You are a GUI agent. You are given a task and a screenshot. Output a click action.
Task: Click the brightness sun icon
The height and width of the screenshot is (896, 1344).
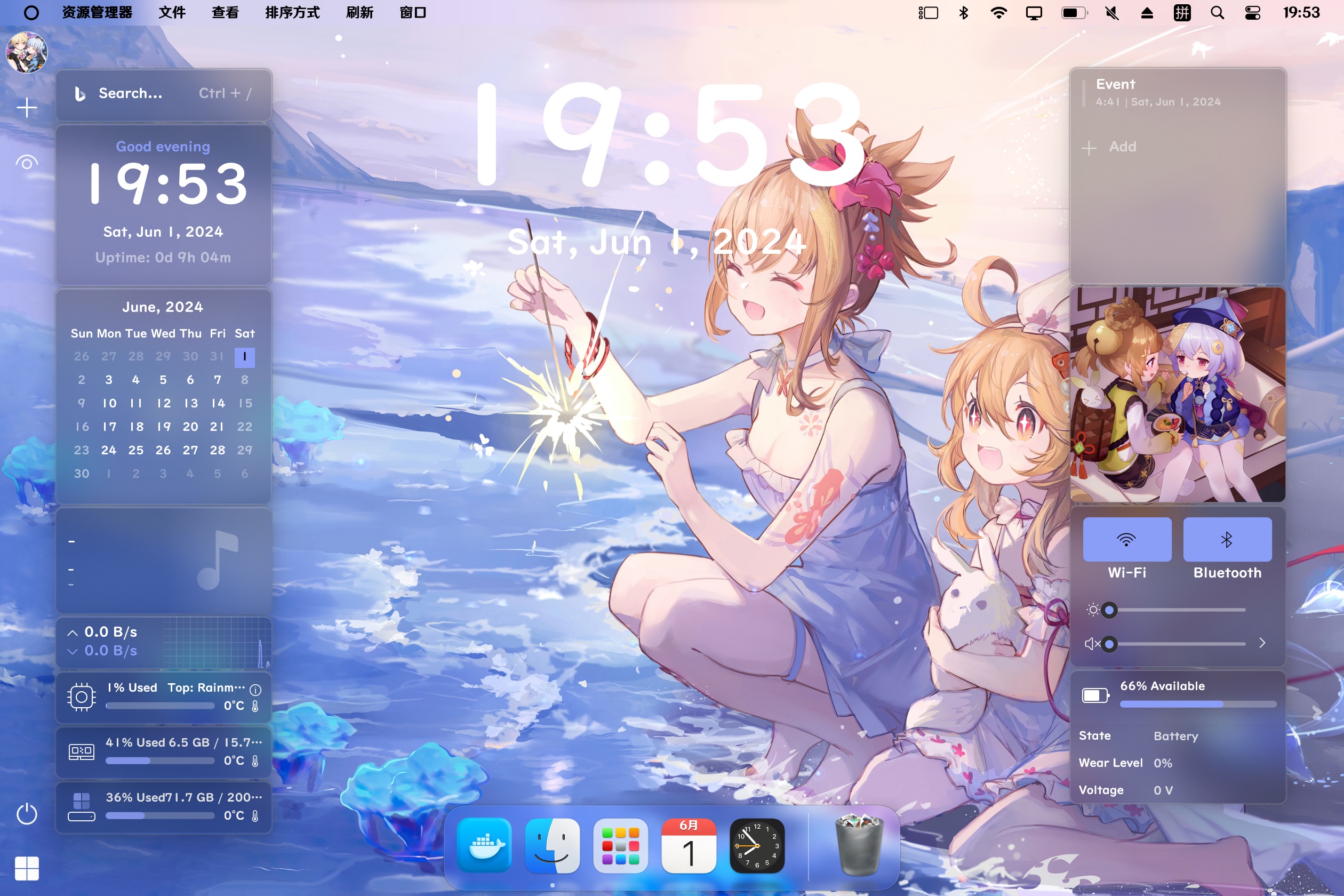pyautogui.click(x=1093, y=610)
